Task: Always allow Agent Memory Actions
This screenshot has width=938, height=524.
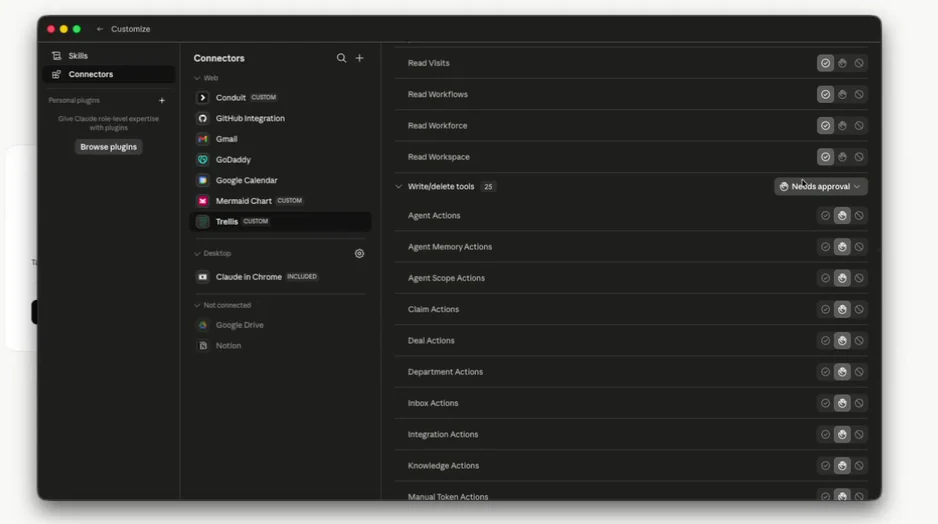Action: click(x=825, y=247)
